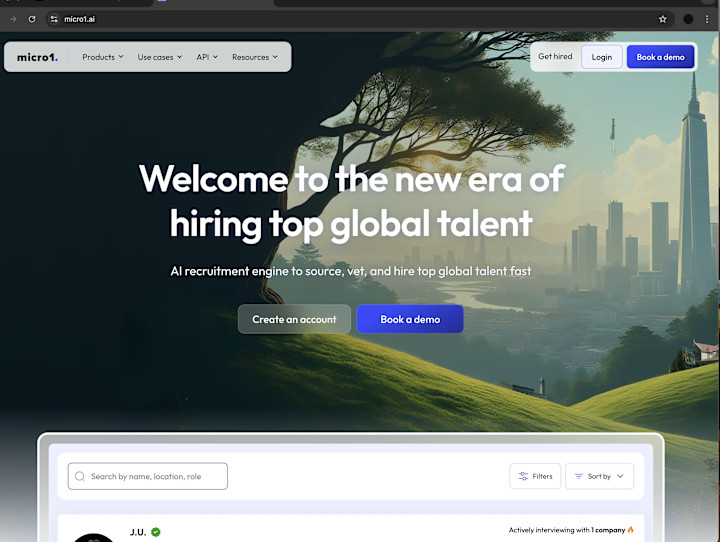Click the magnifier icon in the search box

click(80, 476)
